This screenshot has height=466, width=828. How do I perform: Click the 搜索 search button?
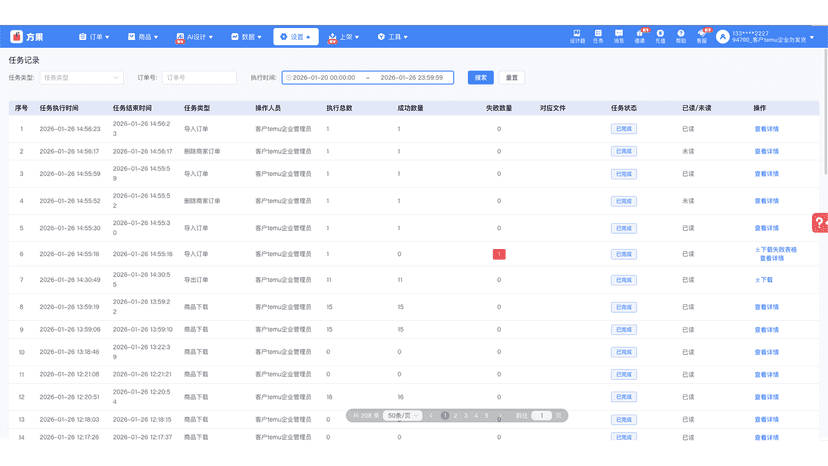[x=481, y=78]
